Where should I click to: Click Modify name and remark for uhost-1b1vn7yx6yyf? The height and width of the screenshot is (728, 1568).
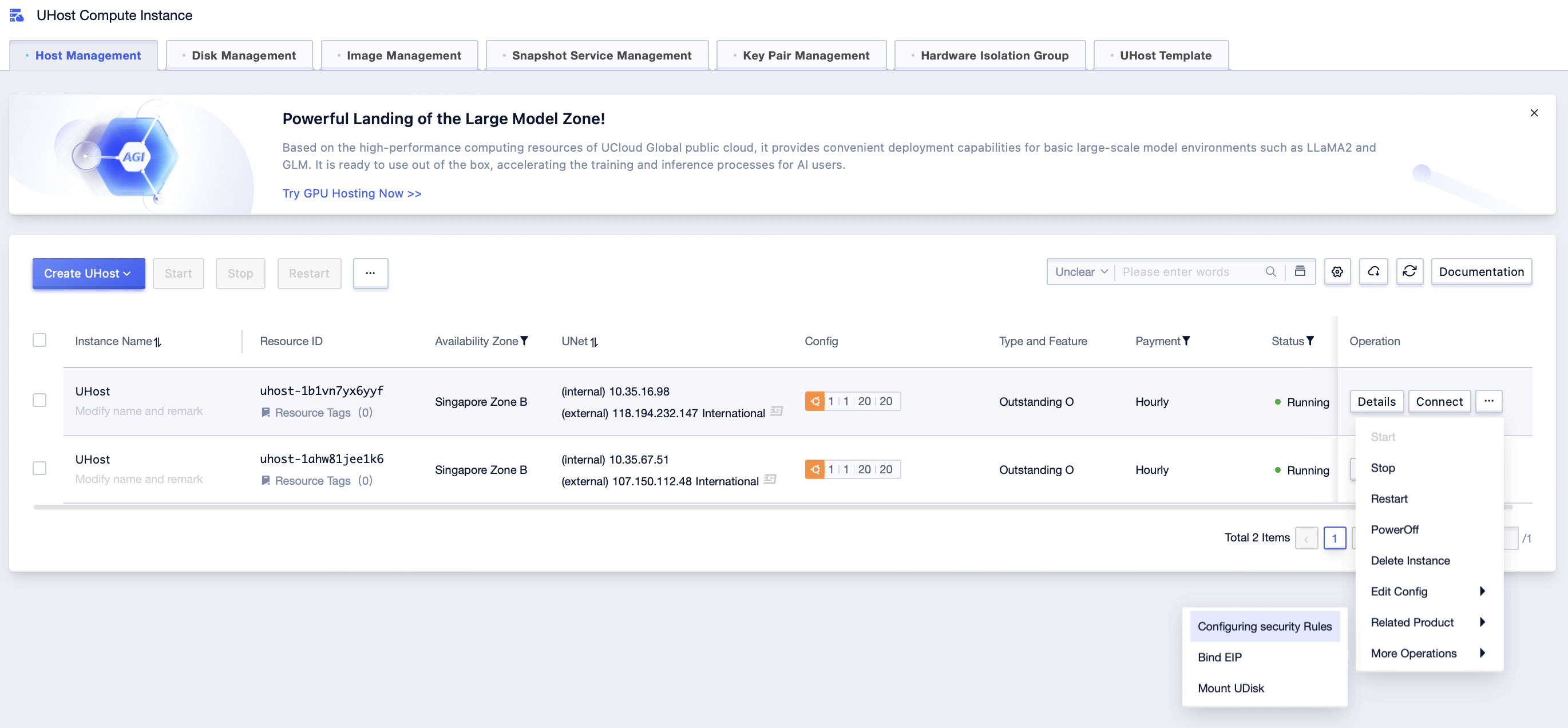[x=139, y=412]
